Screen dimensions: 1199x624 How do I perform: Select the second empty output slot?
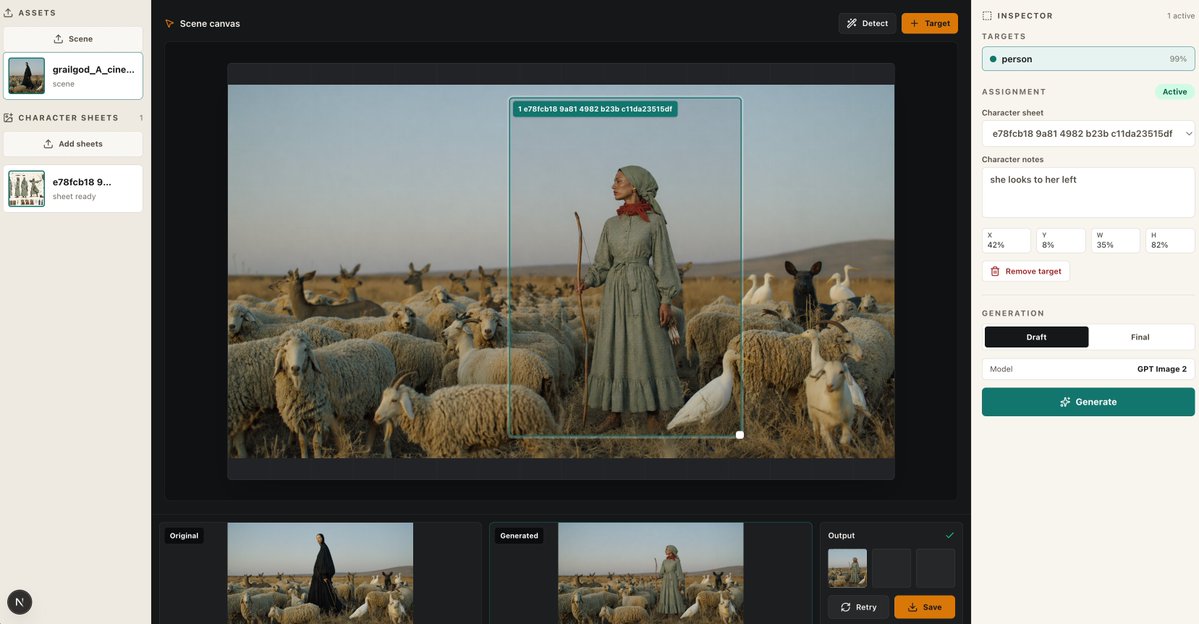point(892,568)
